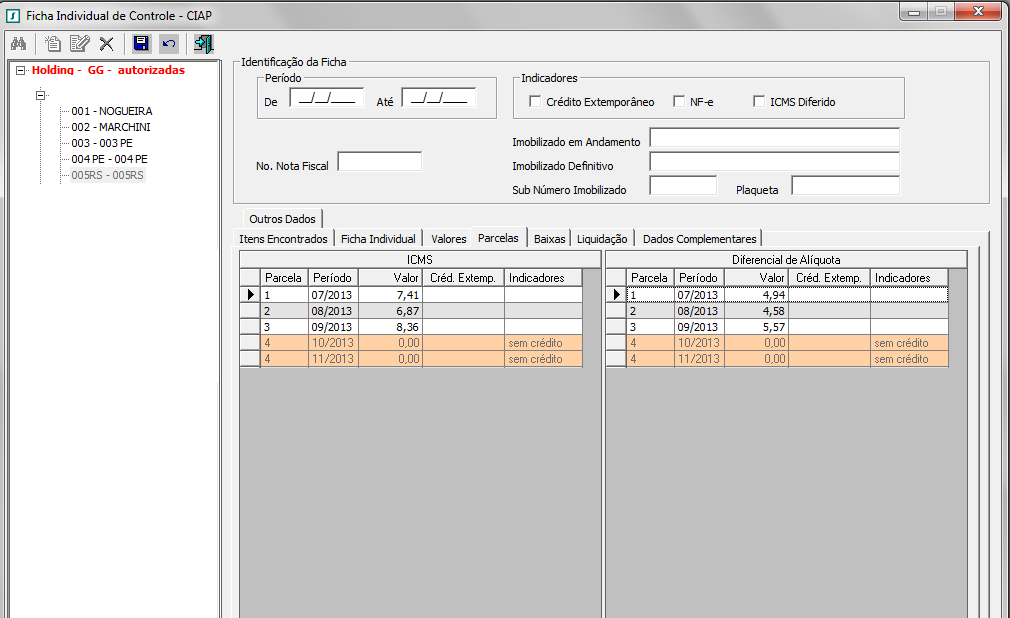Click the delete X icon in toolbar

click(x=106, y=44)
